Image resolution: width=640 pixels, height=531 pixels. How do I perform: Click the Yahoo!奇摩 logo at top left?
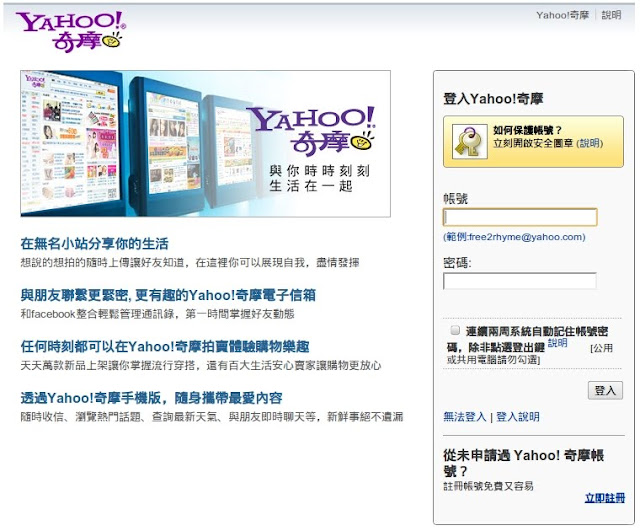point(71,32)
